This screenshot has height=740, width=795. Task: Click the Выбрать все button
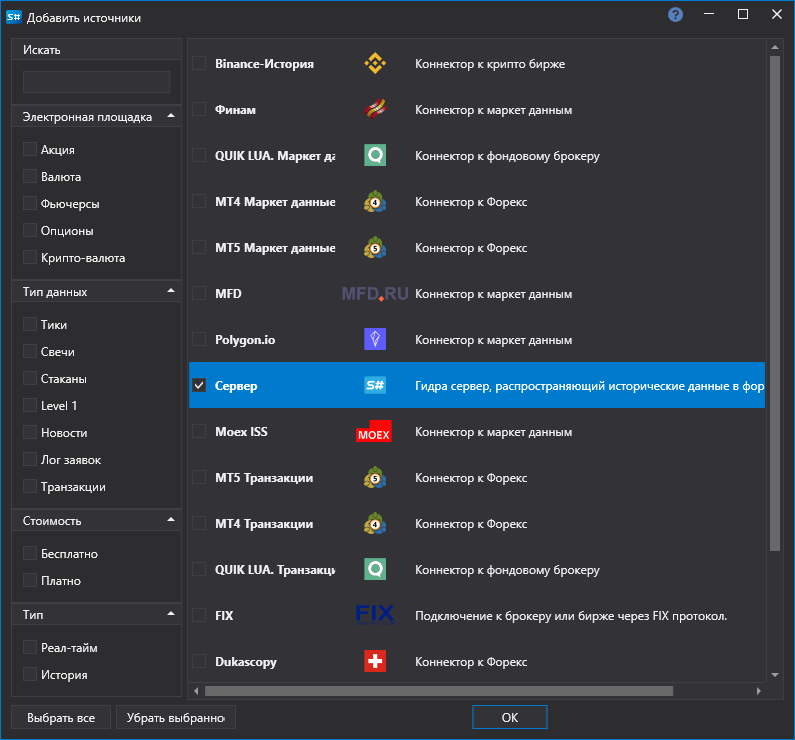[61, 717]
